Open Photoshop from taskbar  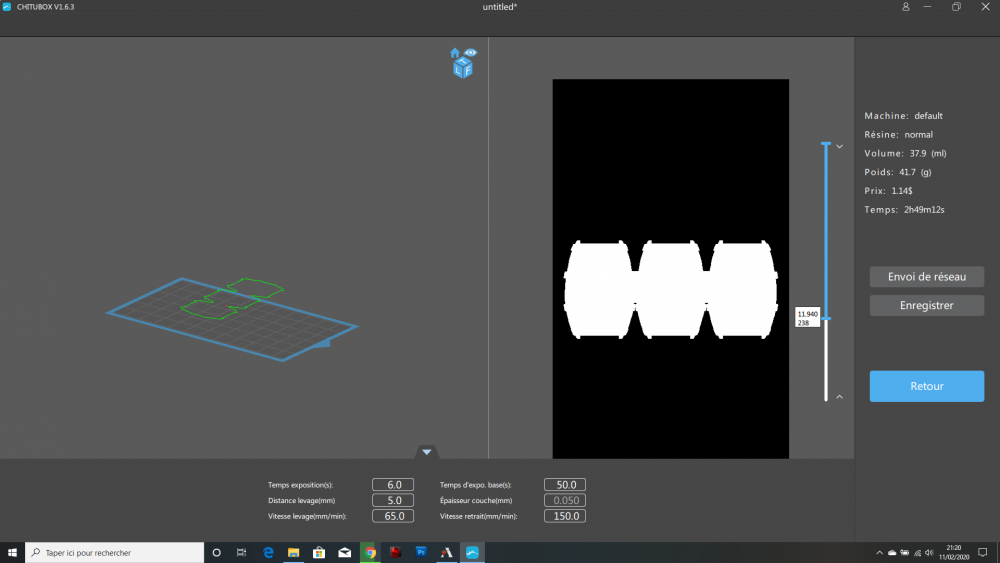click(421, 553)
